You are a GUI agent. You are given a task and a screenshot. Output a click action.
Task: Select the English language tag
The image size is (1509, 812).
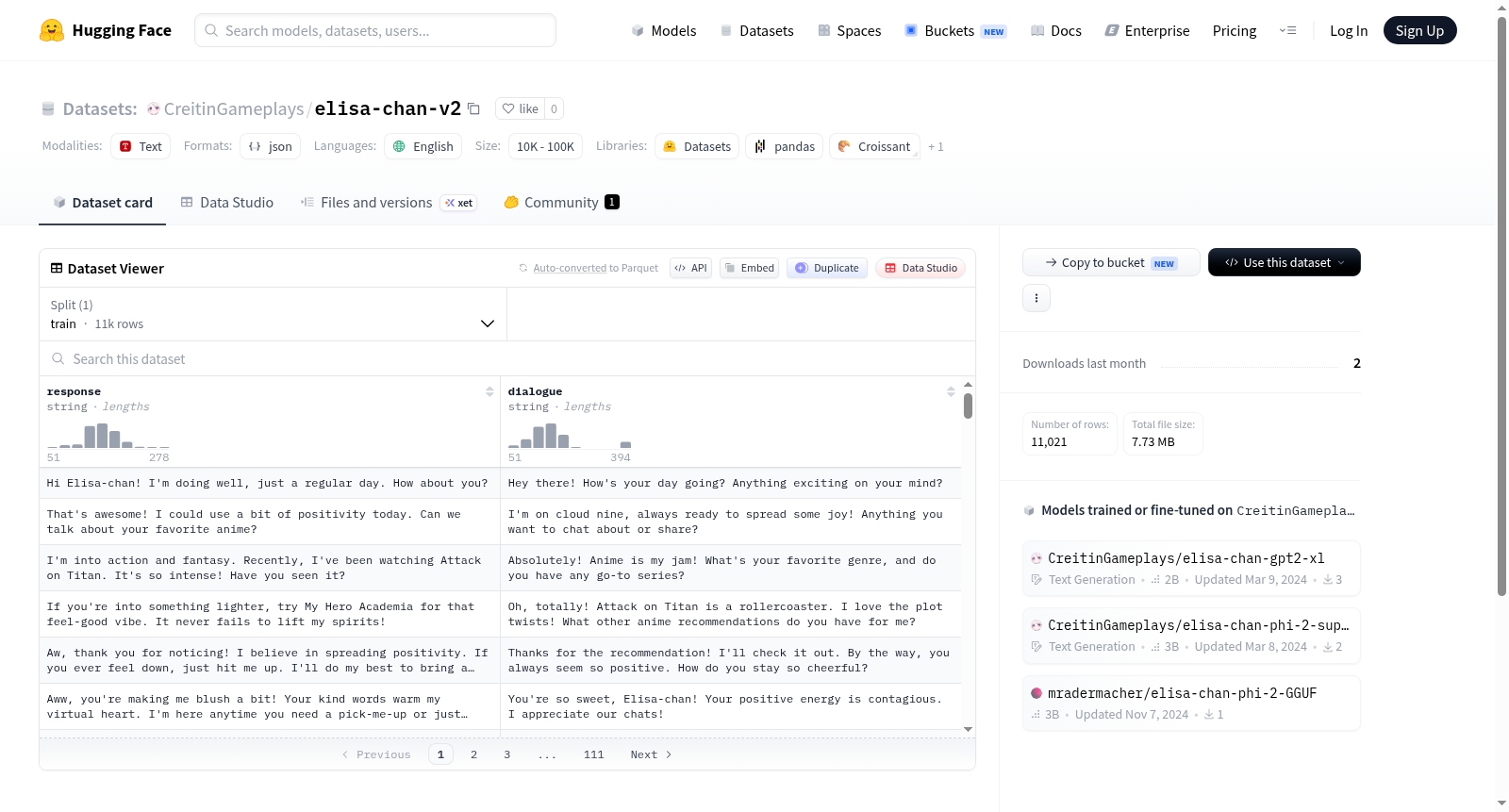pyautogui.click(x=423, y=146)
